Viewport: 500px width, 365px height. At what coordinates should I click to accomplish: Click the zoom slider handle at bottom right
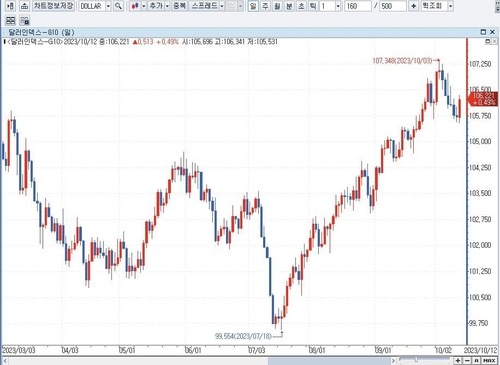[x=416, y=360]
